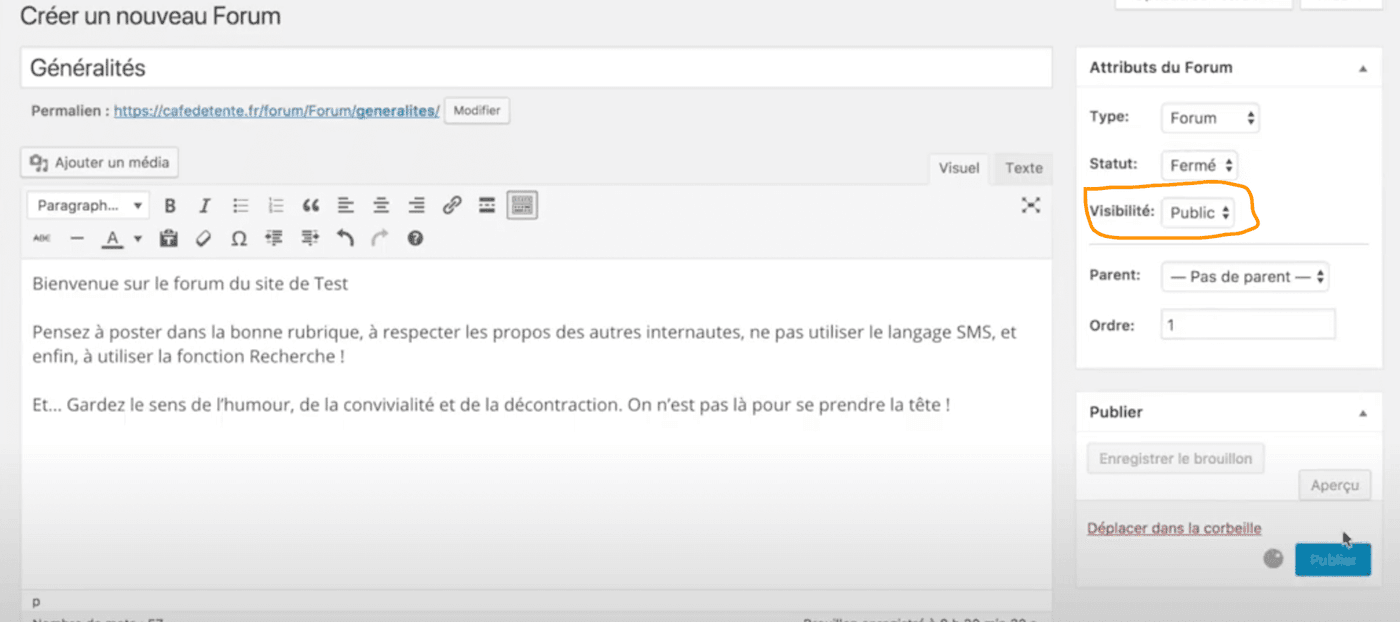
Task: Select the Visuel editor tab
Action: [958, 168]
